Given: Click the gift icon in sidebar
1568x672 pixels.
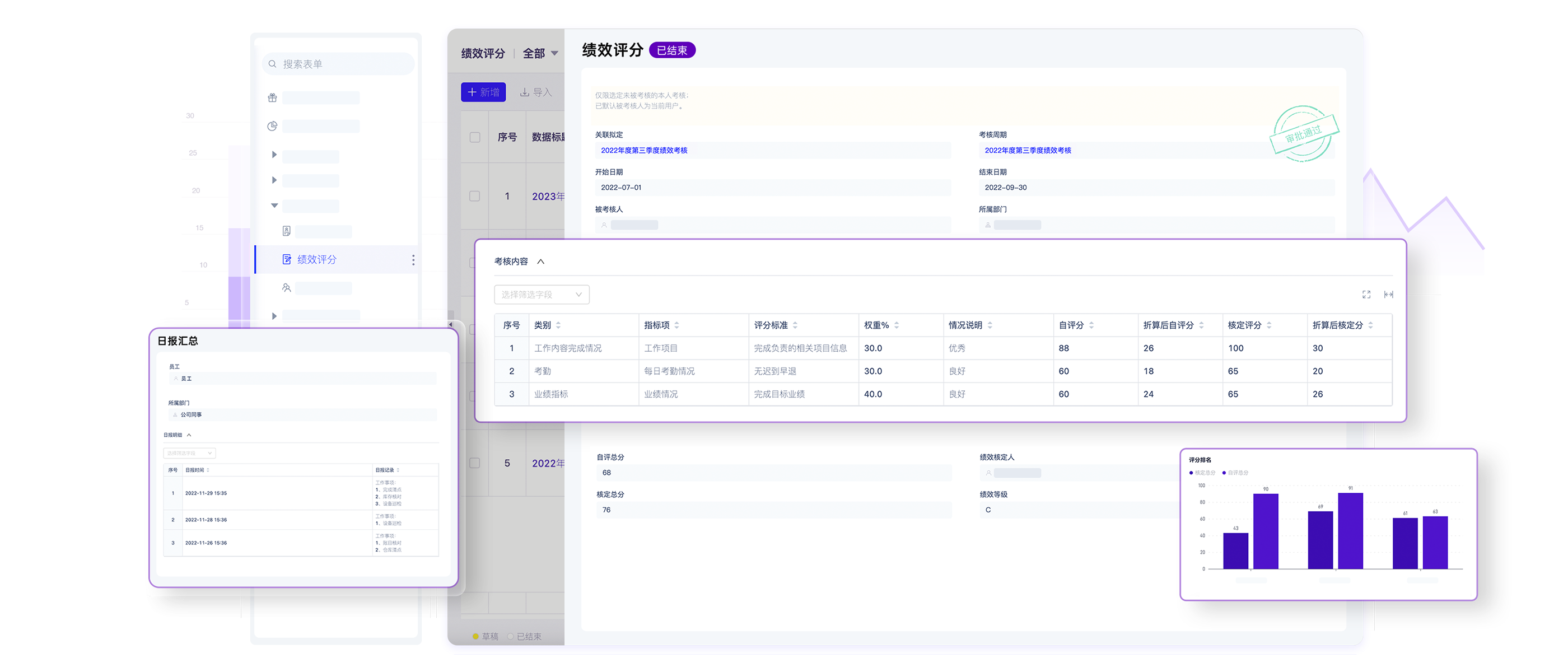Looking at the screenshot, I should point(272,98).
